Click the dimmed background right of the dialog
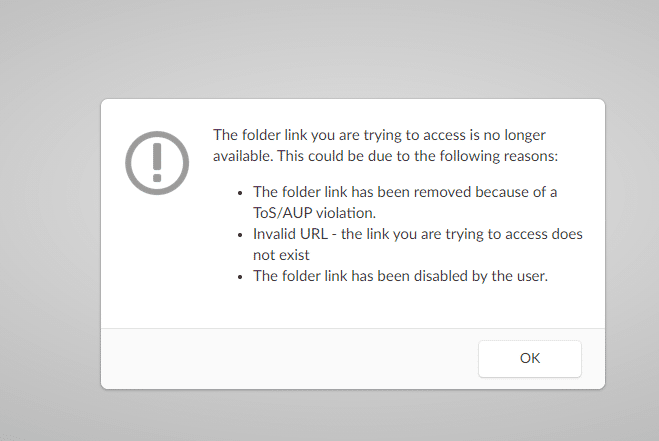Screen dimensions: 659x441 tap(632, 240)
